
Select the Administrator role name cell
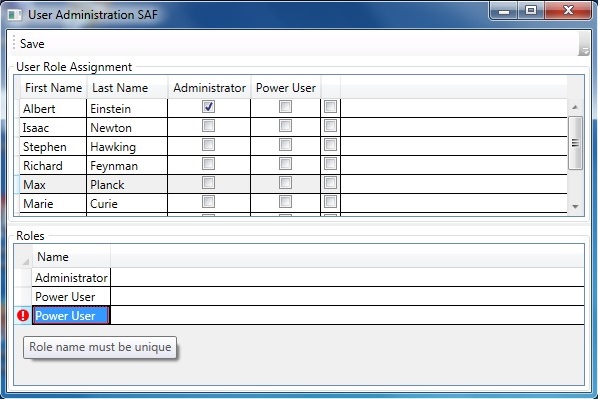[71, 277]
